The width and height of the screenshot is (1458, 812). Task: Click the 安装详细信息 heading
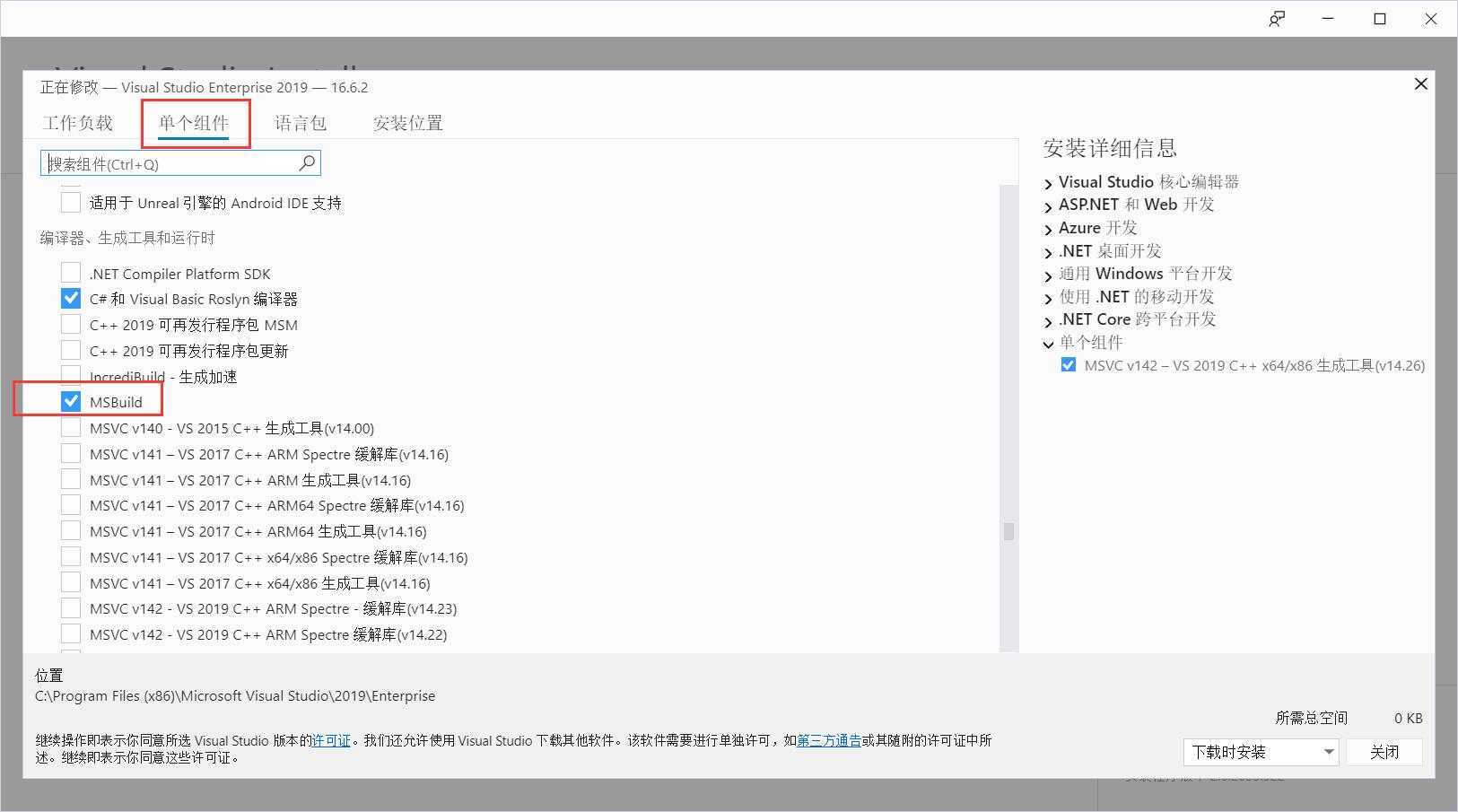click(1110, 148)
